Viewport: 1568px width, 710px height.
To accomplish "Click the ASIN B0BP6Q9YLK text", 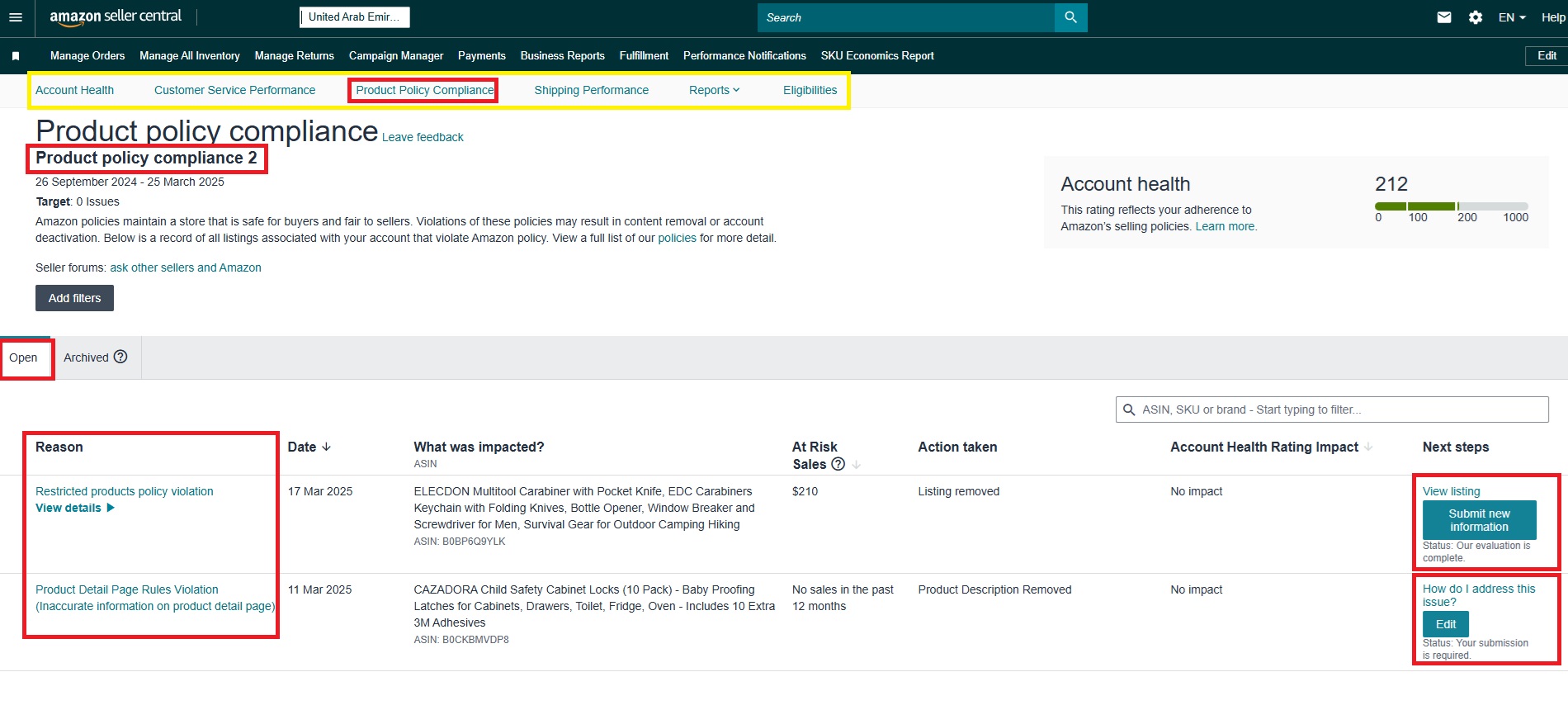I will 460,542.
